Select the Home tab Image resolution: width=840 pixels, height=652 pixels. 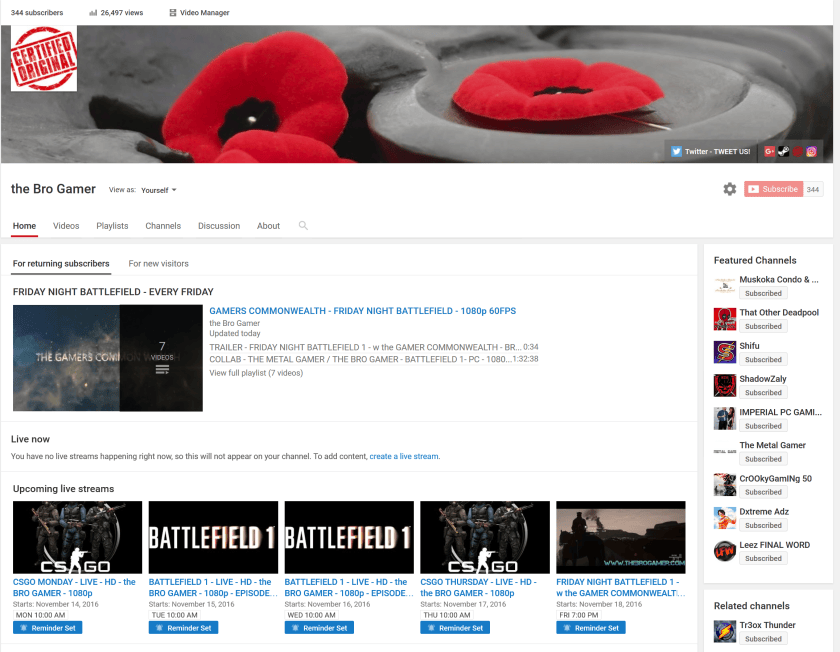click(24, 226)
